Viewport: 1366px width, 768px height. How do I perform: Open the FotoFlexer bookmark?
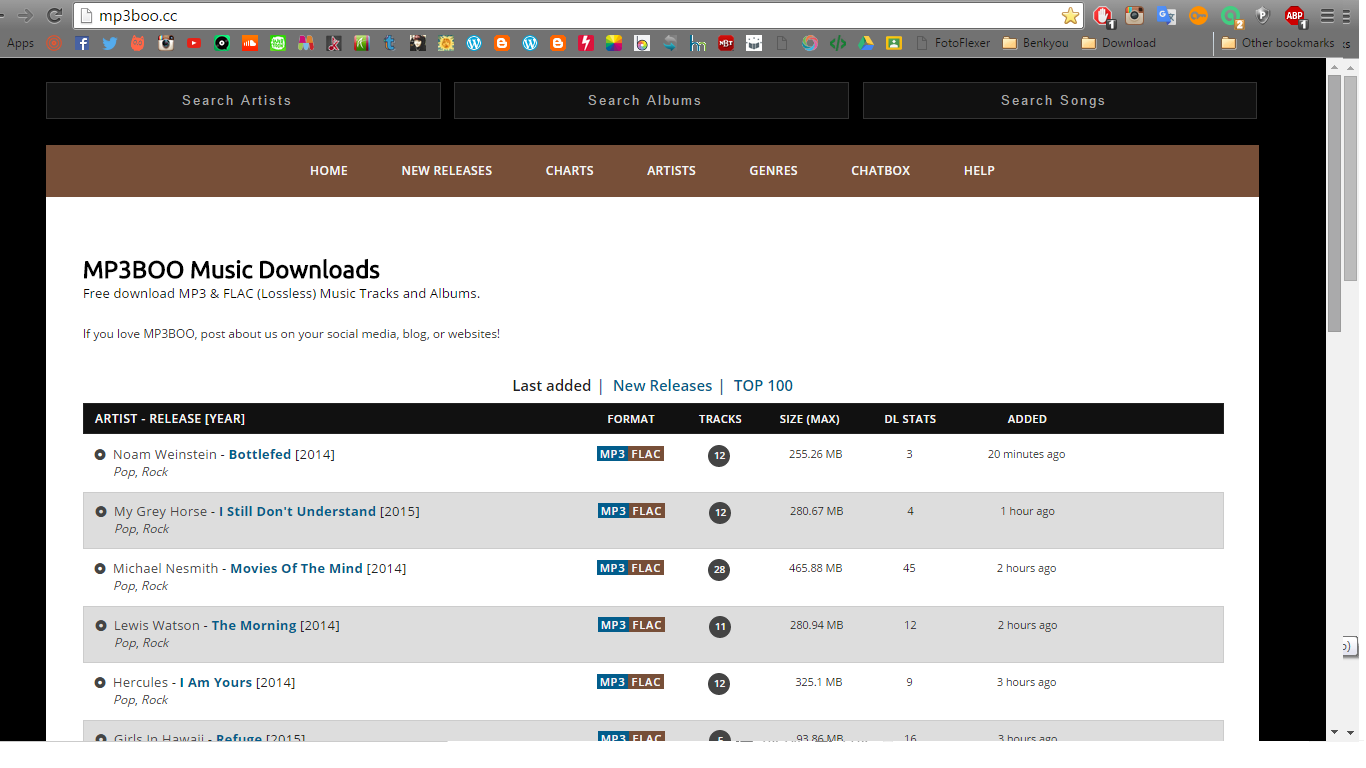955,43
